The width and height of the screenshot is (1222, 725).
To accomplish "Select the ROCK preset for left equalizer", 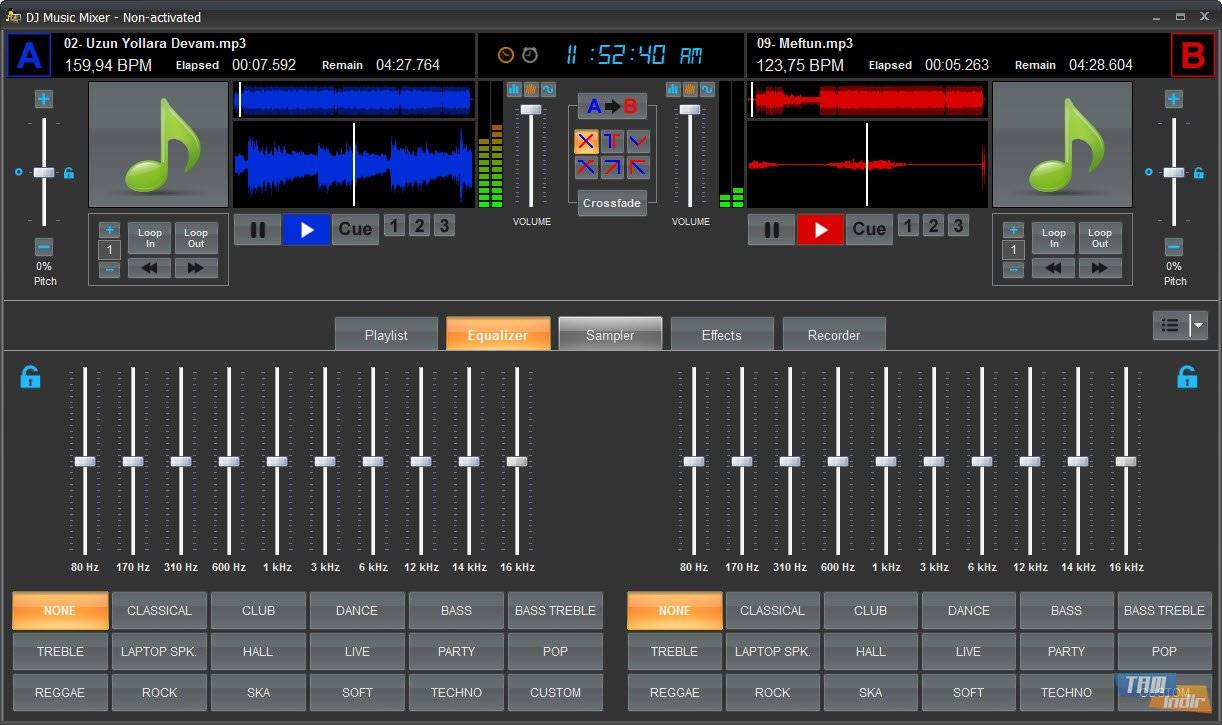I will pos(159,692).
